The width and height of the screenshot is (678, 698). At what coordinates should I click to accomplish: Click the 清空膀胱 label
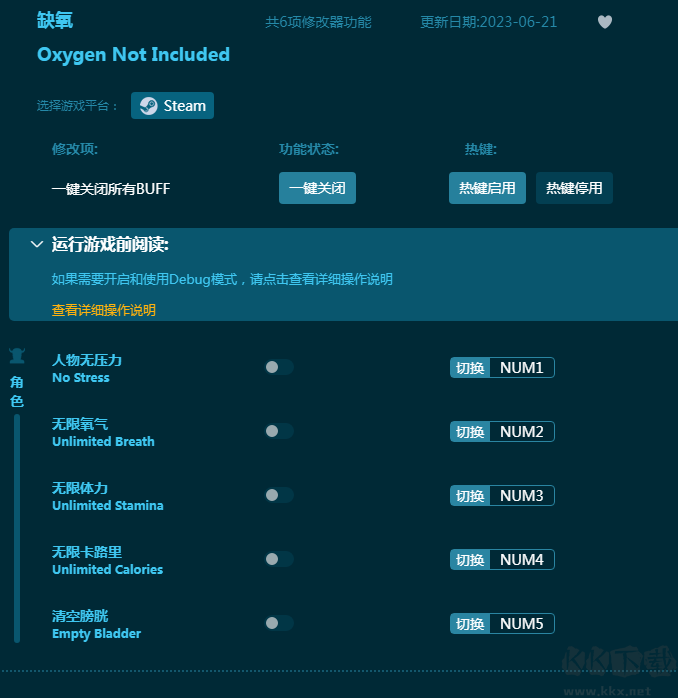click(x=80, y=616)
